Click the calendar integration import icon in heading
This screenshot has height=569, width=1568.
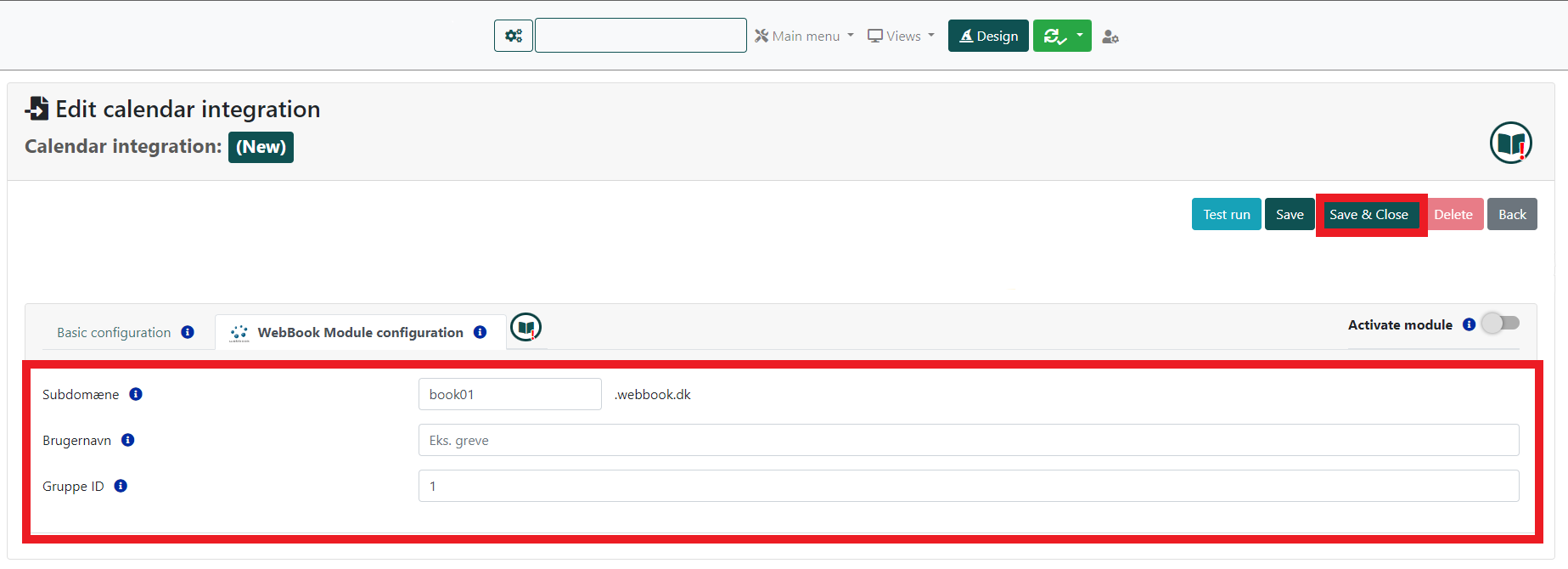tap(37, 109)
